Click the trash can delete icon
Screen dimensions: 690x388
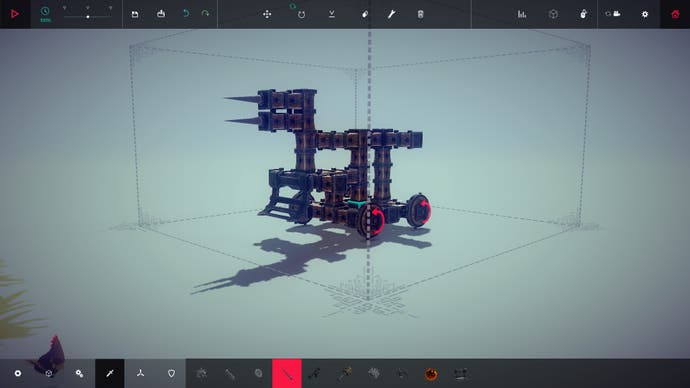tap(420, 14)
